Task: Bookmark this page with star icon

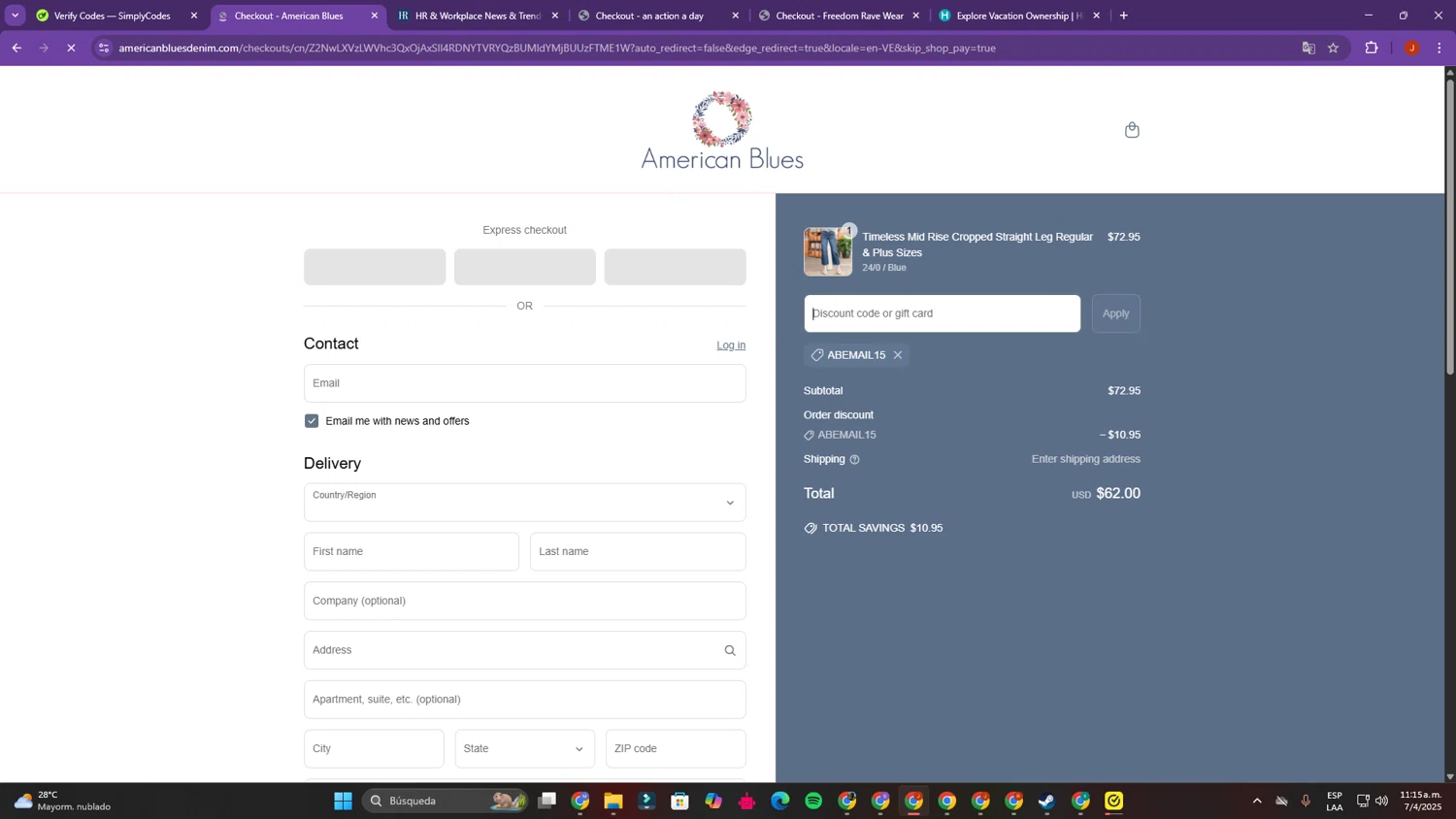Action: click(1334, 48)
